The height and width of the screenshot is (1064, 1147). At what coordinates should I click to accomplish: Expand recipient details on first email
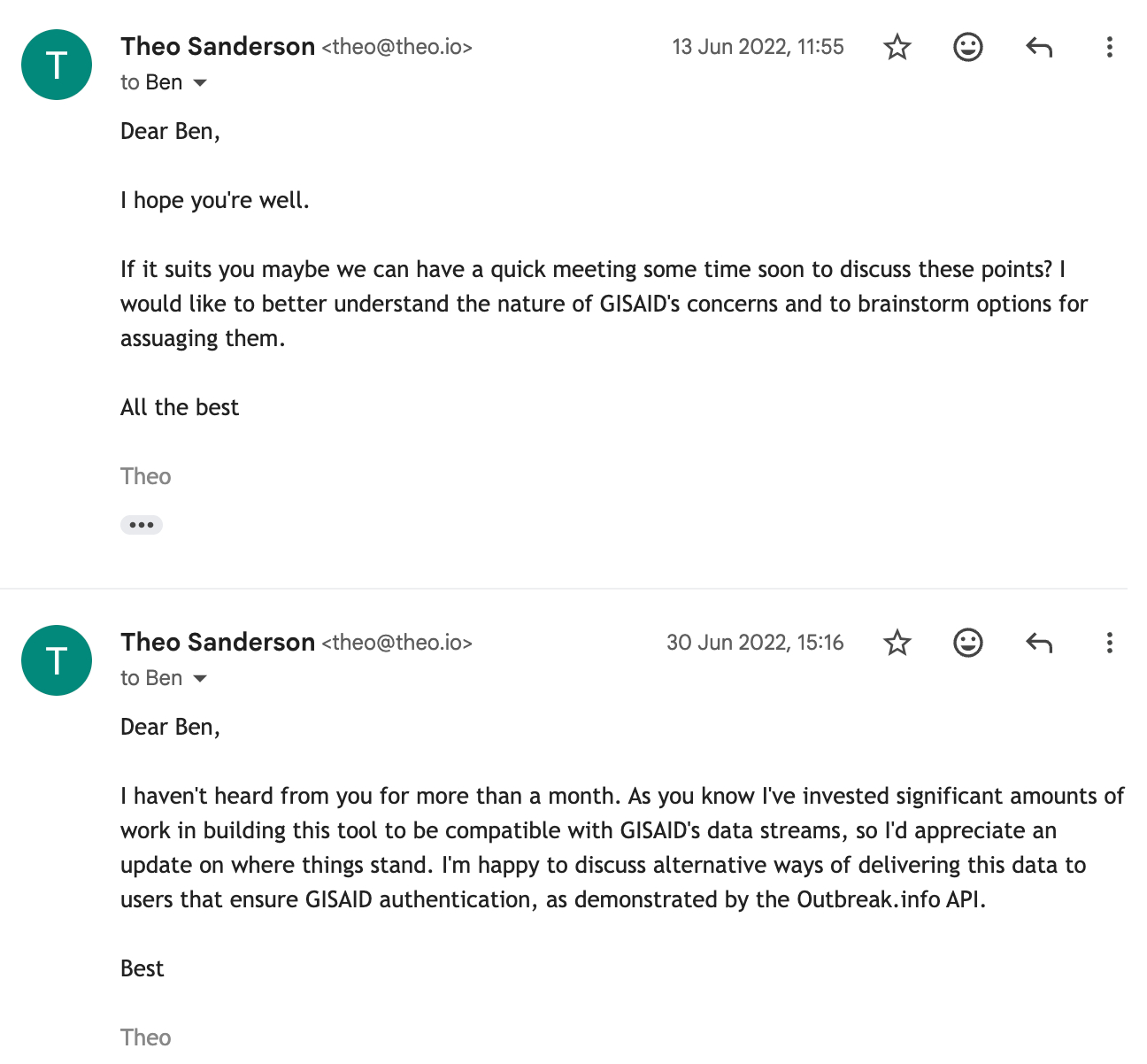(x=200, y=83)
